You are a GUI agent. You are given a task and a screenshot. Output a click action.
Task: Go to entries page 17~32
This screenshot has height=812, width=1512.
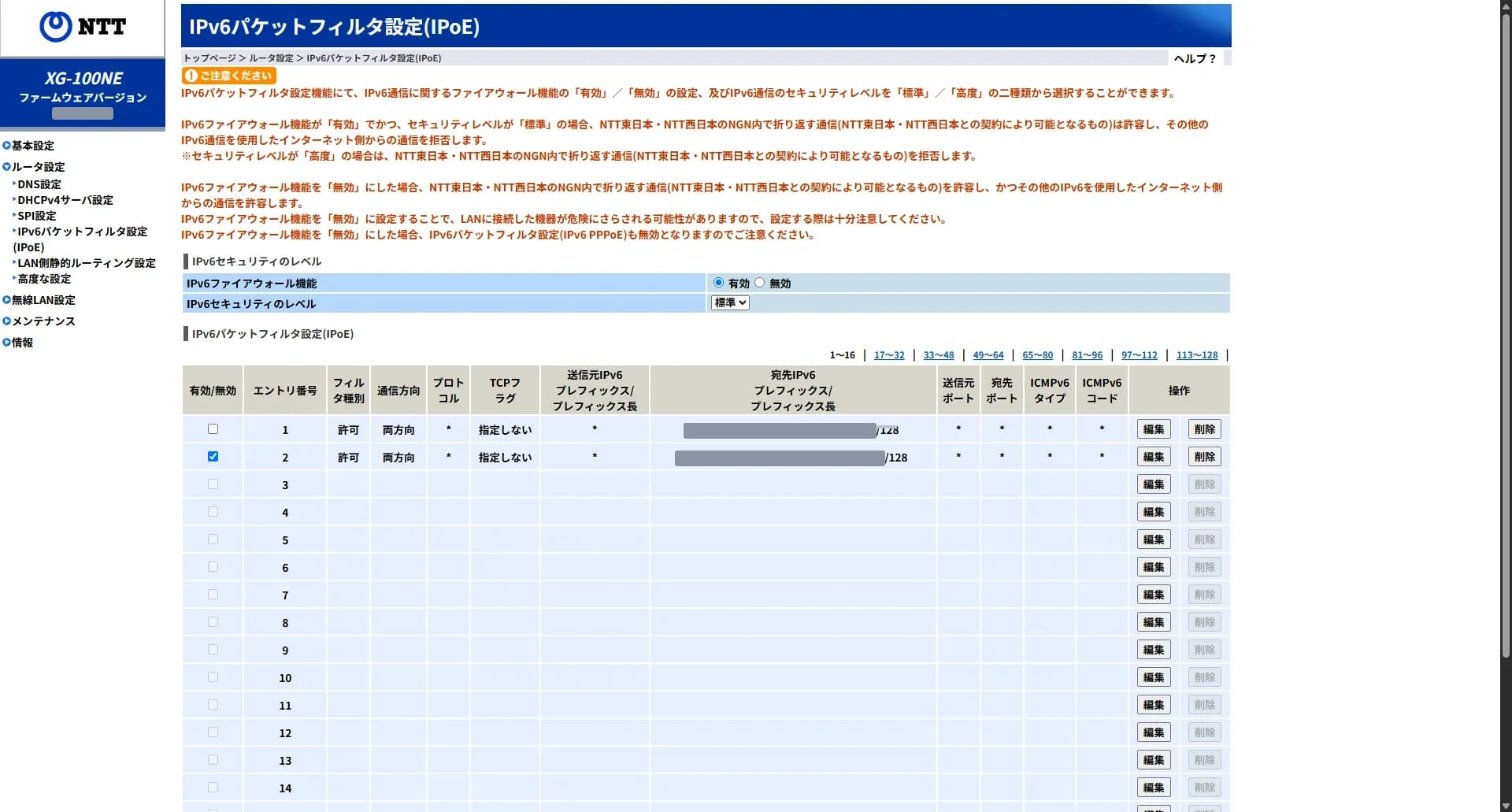pyautogui.click(x=889, y=355)
